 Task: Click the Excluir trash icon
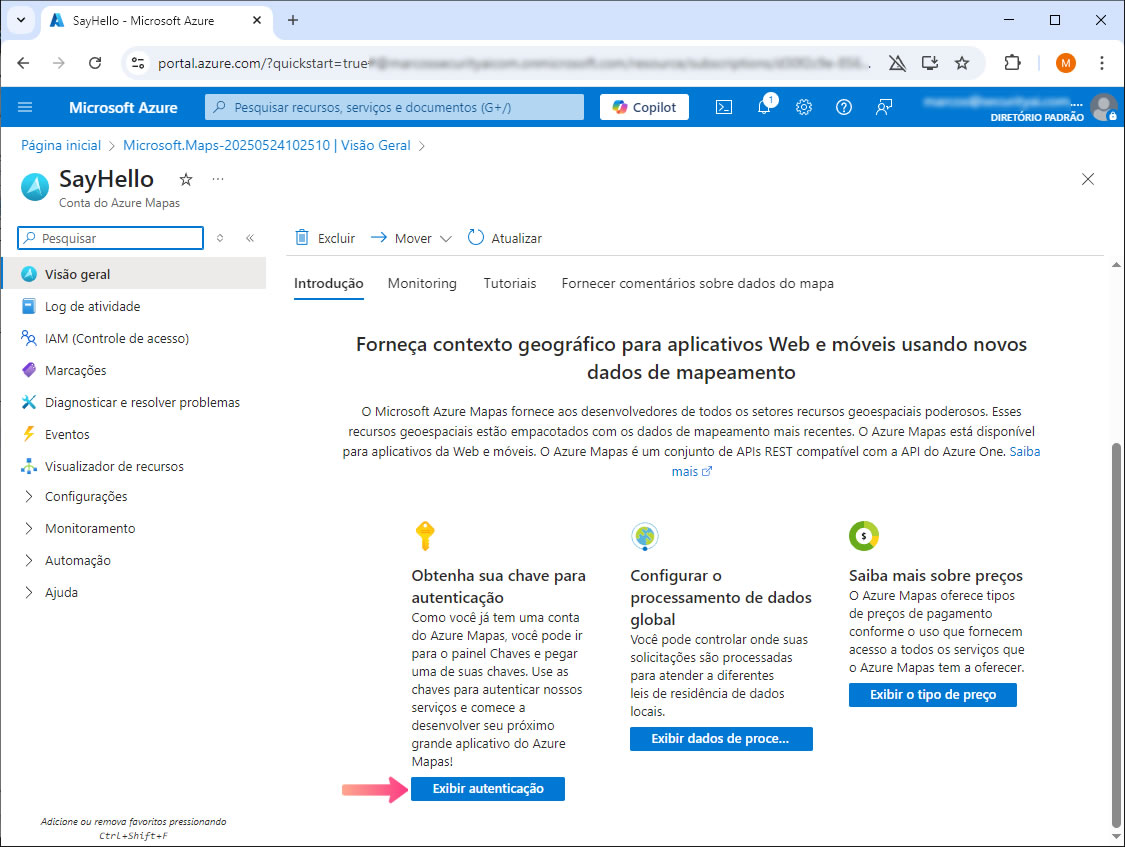tap(302, 237)
